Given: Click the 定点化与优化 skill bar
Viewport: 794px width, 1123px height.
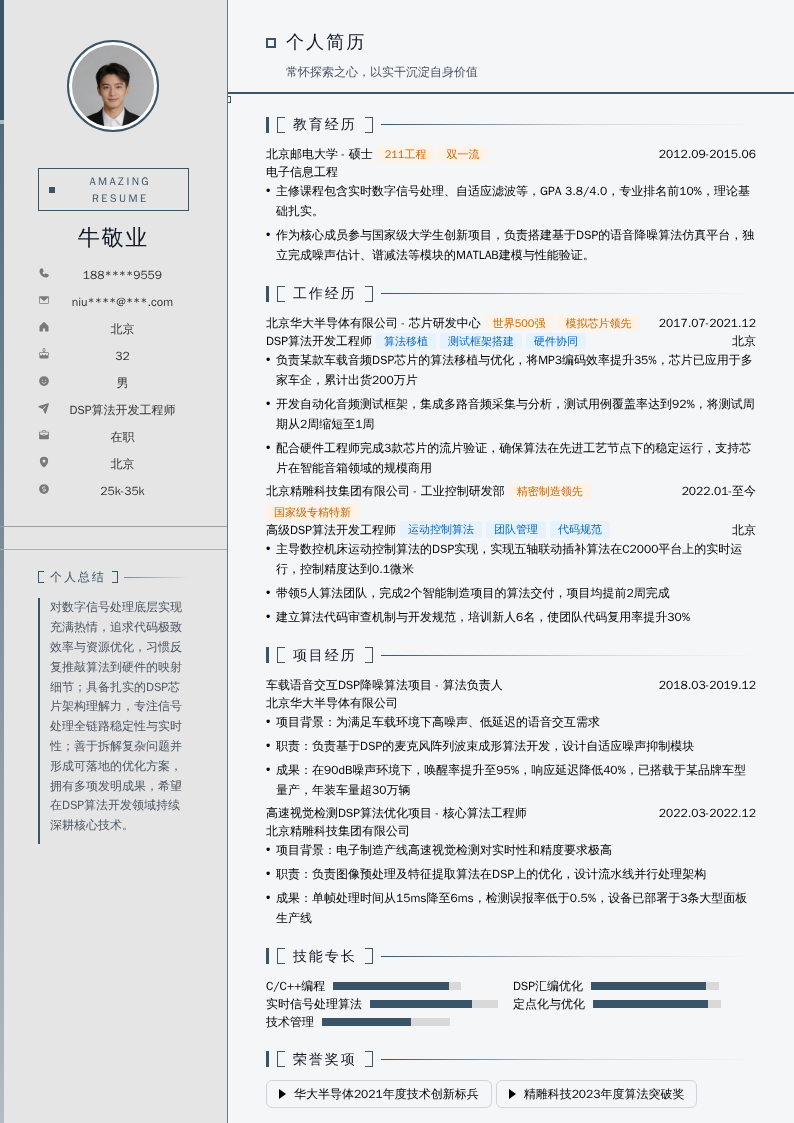Looking at the screenshot, I should click(x=657, y=1004).
